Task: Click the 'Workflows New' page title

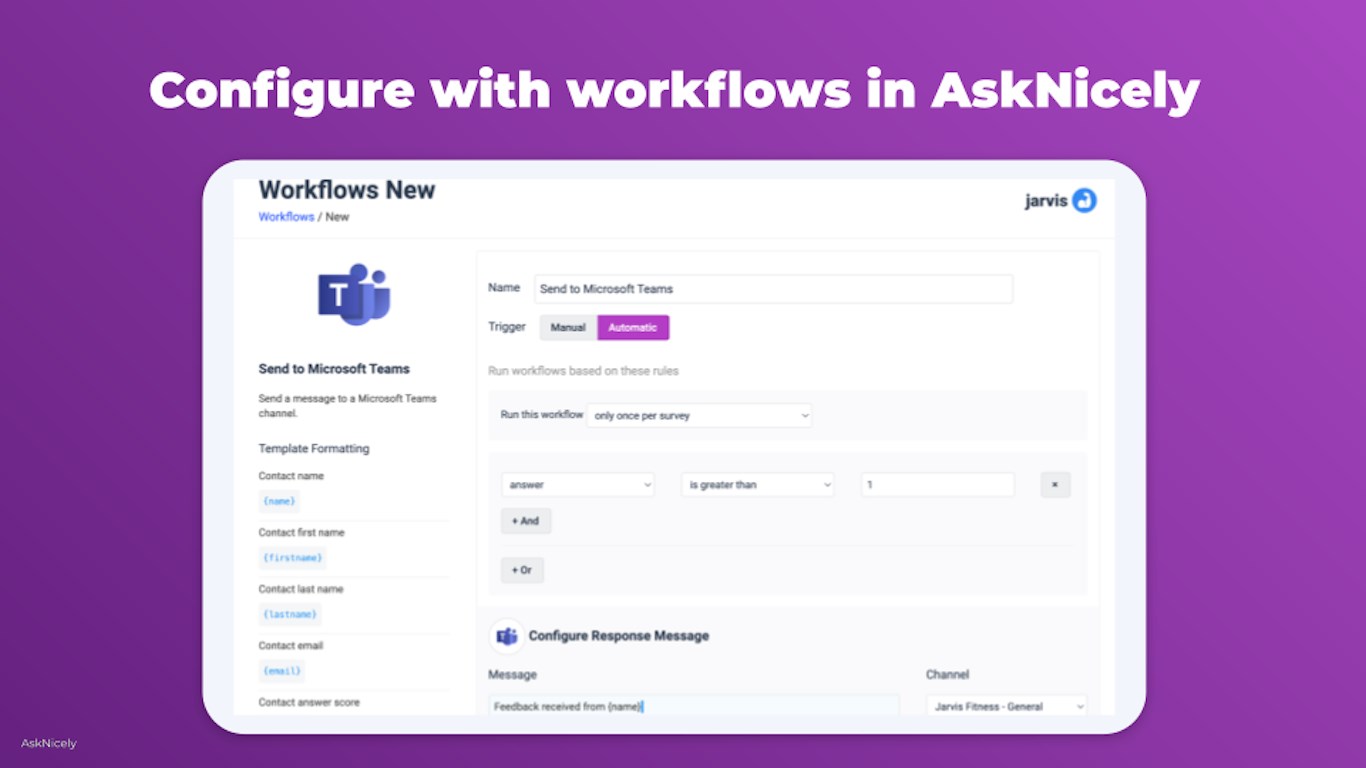Action: 347,190
